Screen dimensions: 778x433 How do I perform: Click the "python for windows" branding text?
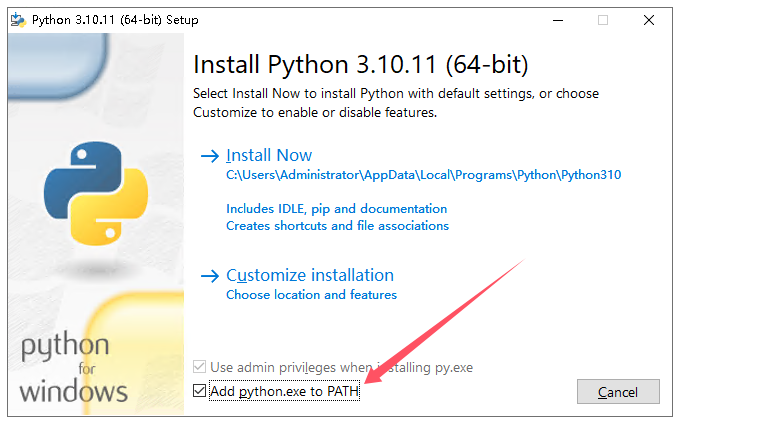(73, 367)
